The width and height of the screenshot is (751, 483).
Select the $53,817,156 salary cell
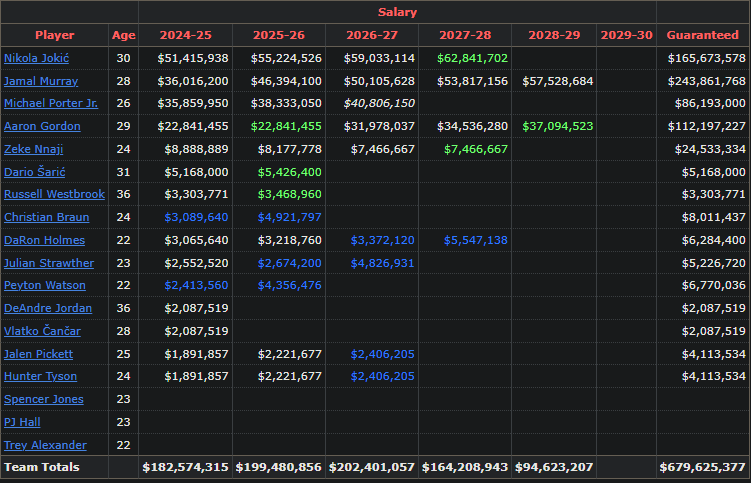472,81
